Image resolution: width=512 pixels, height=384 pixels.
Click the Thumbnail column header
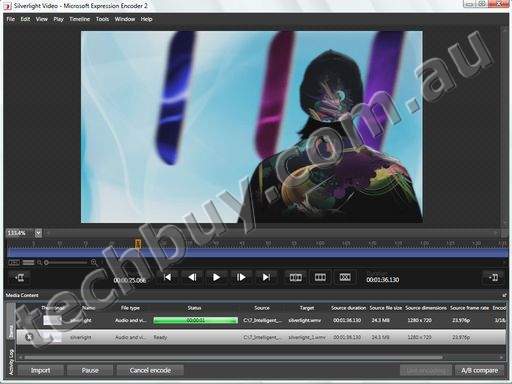tap(52, 308)
